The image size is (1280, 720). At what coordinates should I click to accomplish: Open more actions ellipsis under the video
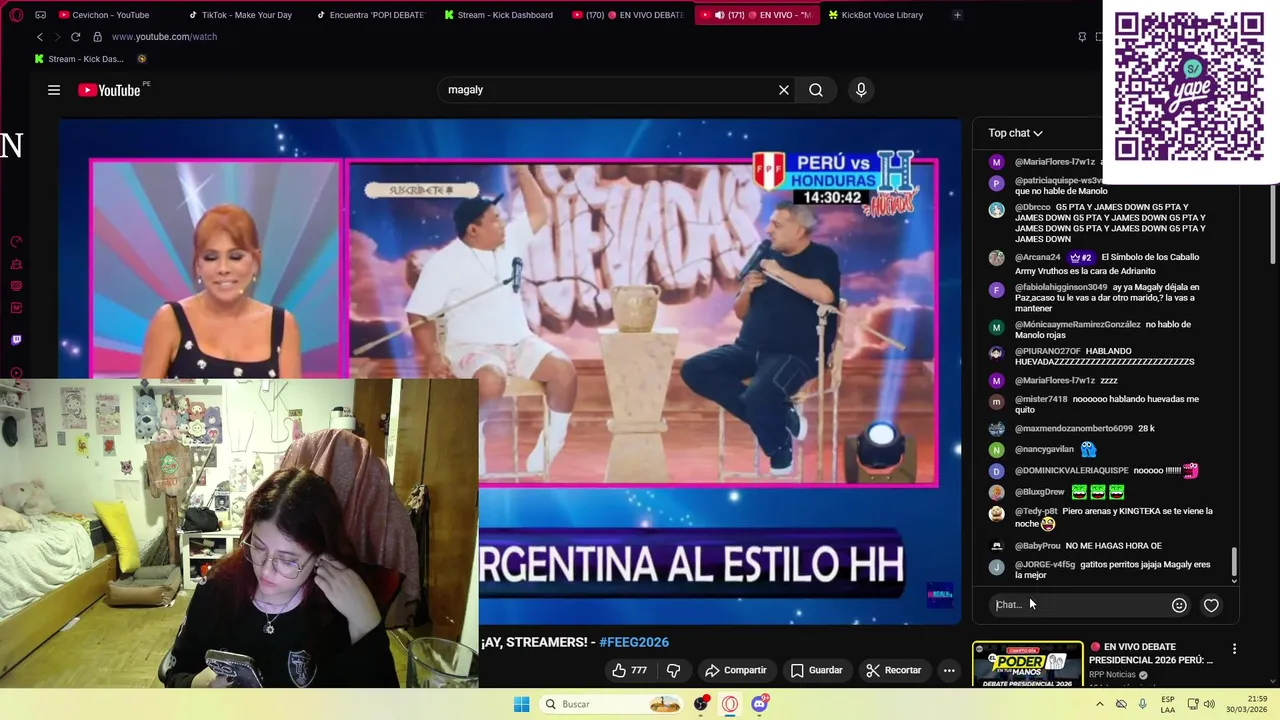pyautogui.click(x=949, y=670)
